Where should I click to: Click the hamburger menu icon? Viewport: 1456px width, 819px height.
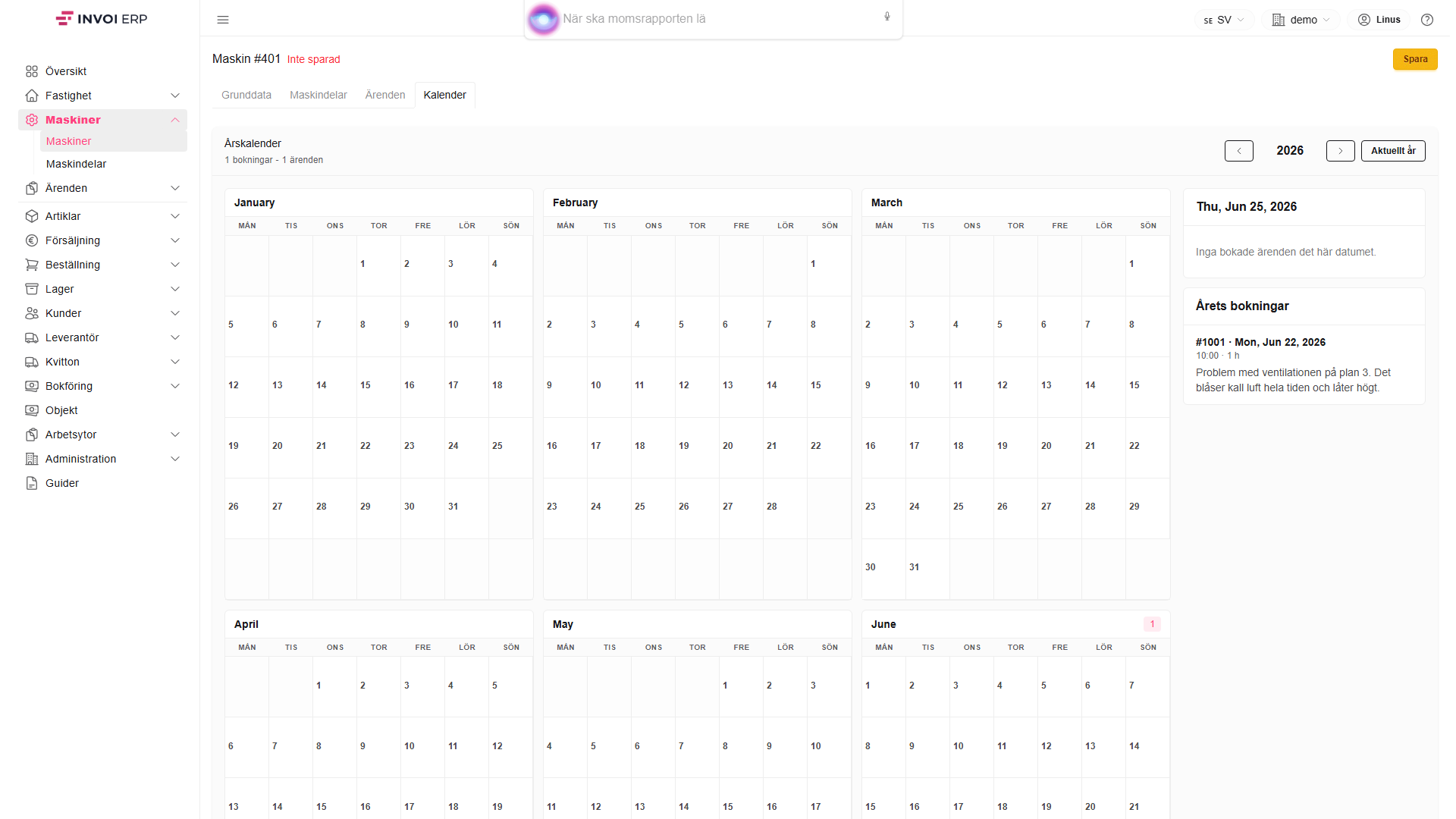pyautogui.click(x=223, y=20)
